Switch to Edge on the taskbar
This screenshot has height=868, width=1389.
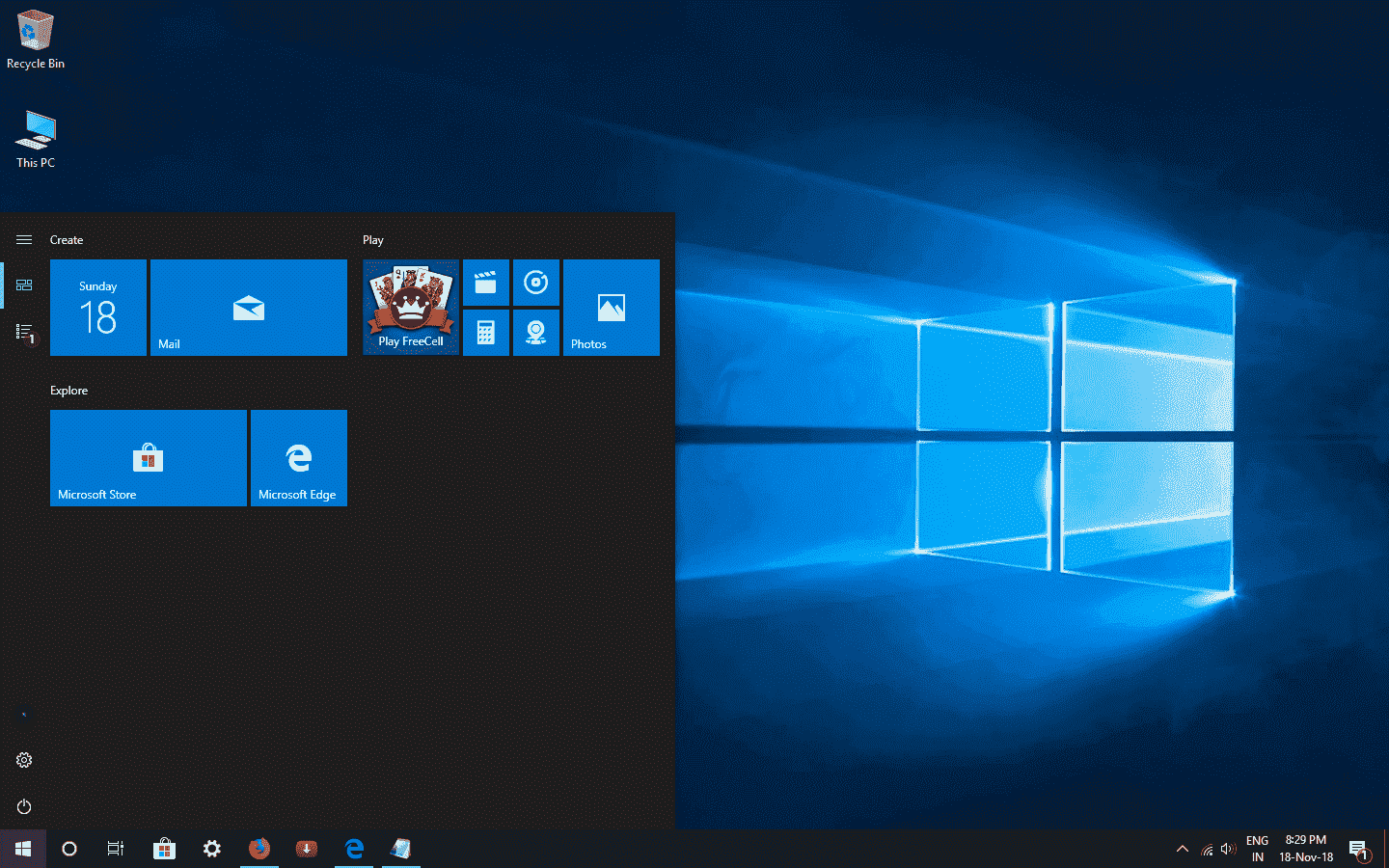pyautogui.click(x=354, y=849)
